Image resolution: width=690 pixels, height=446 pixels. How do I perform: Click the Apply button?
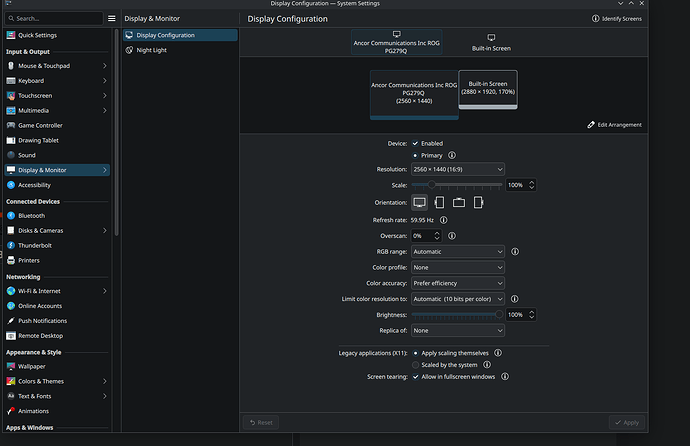pos(625,423)
